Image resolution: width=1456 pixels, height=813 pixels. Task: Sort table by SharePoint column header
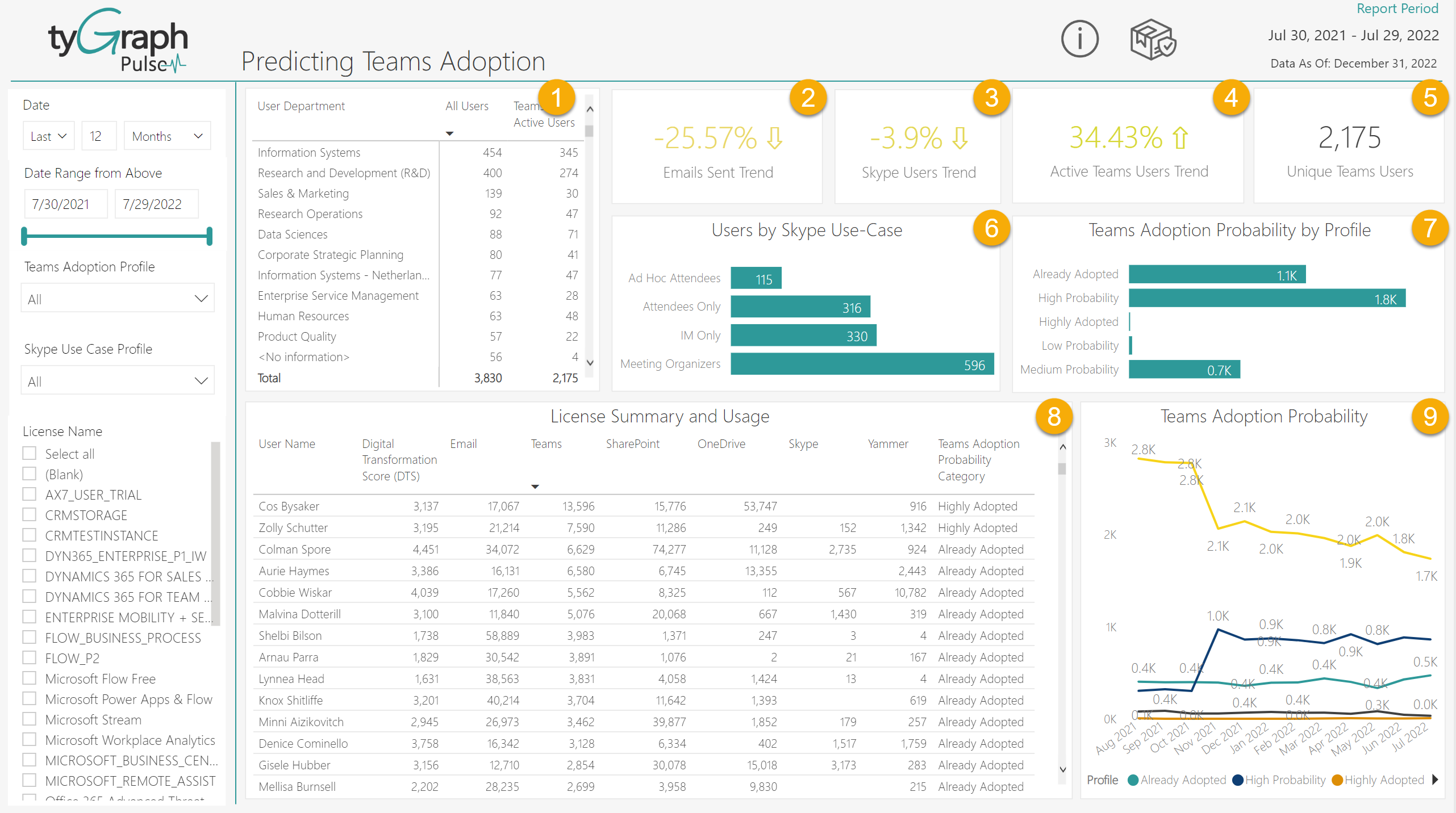(x=632, y=444)
